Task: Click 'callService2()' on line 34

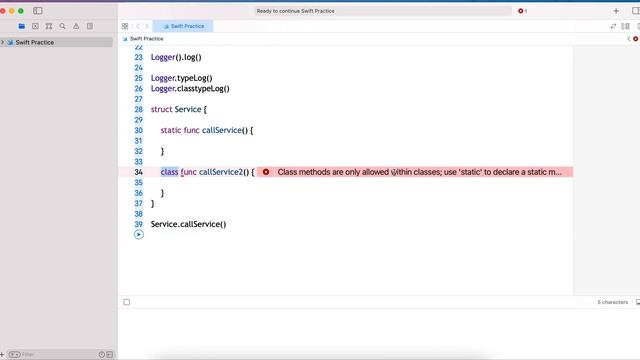Action: (x=224, y=172)
